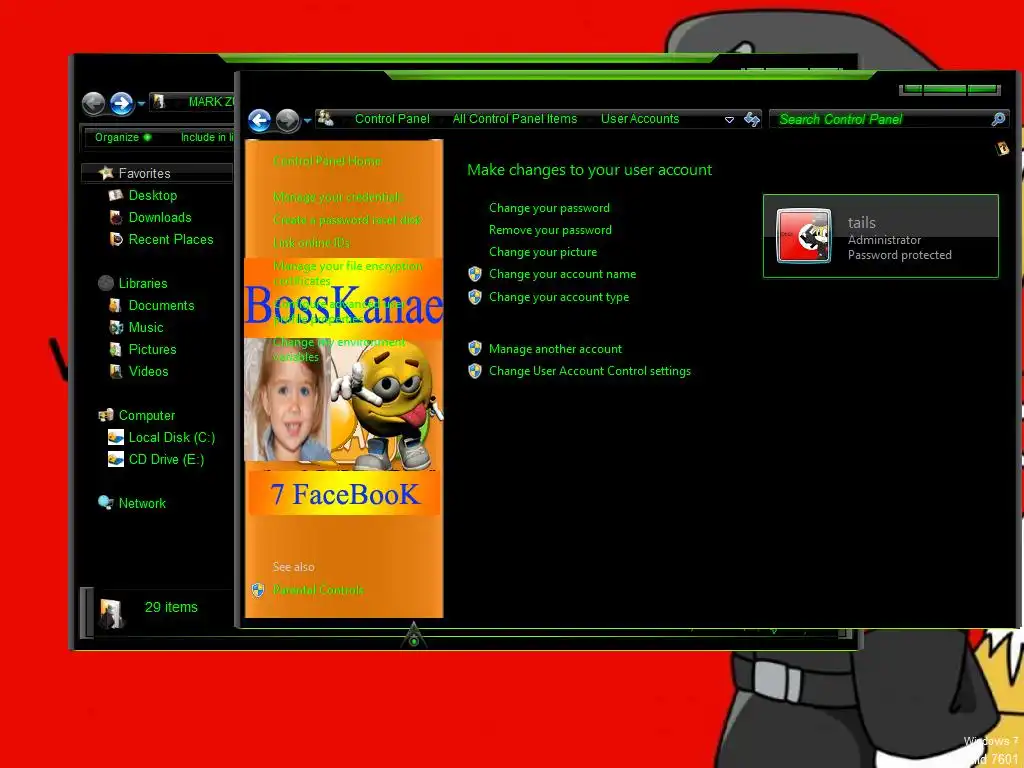Image resolution: width=1024 pixels, height=768 pixels.
Task: Select User Accounts breadcrumb
Action: point(640,119)
